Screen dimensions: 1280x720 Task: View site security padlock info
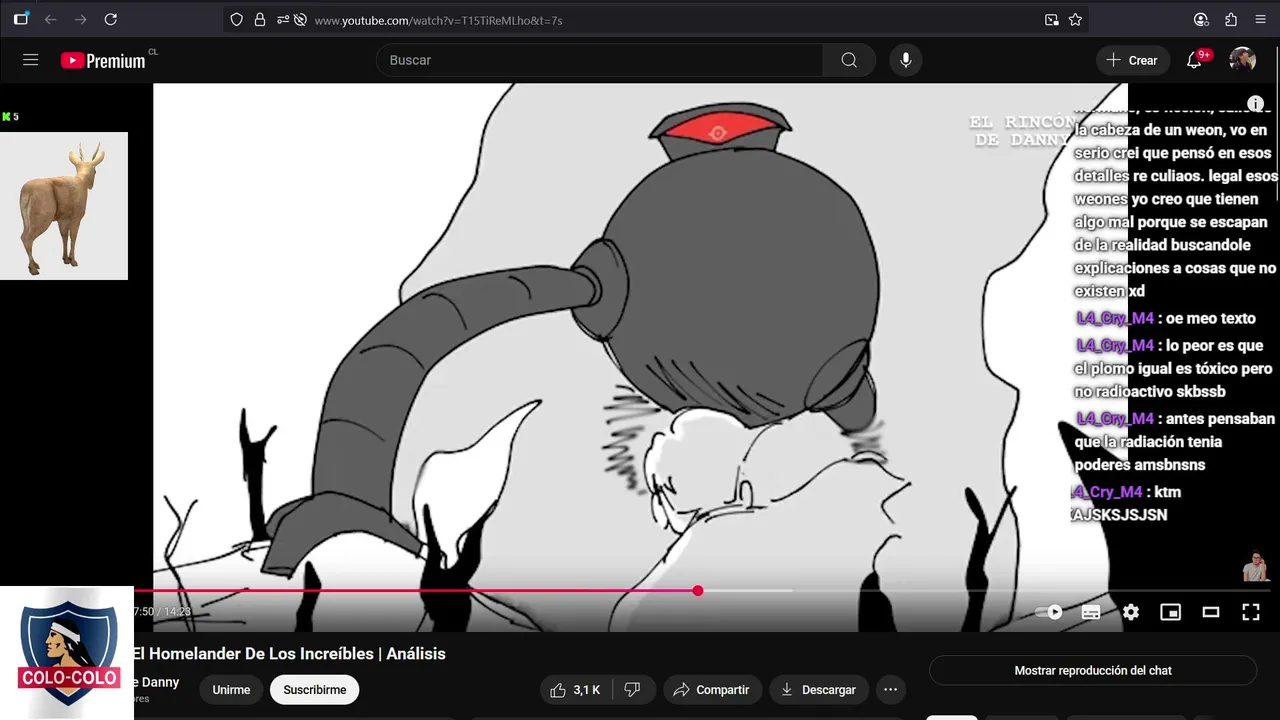point(260,19)
